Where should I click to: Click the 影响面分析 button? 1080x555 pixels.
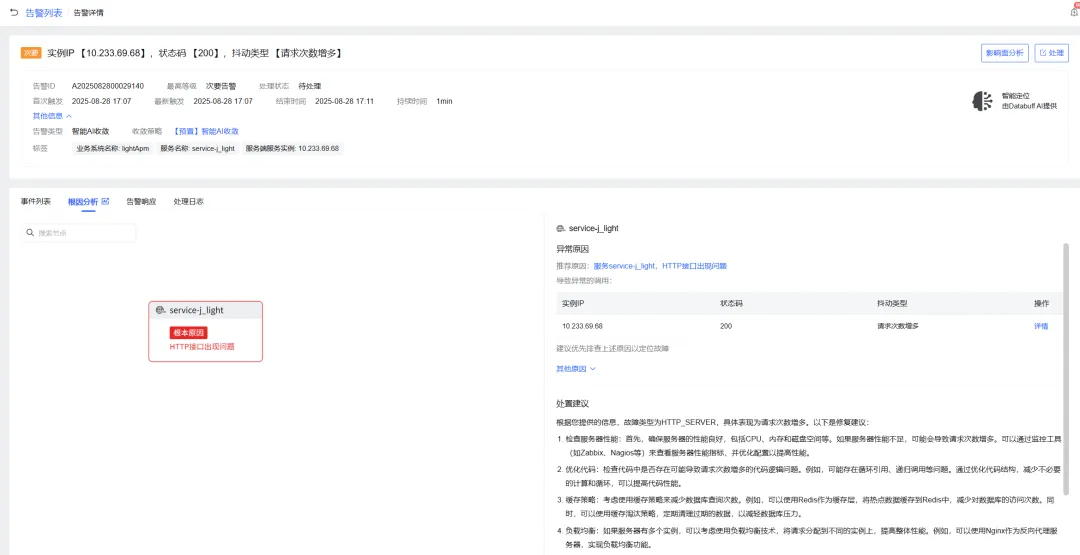(1005, 53)
